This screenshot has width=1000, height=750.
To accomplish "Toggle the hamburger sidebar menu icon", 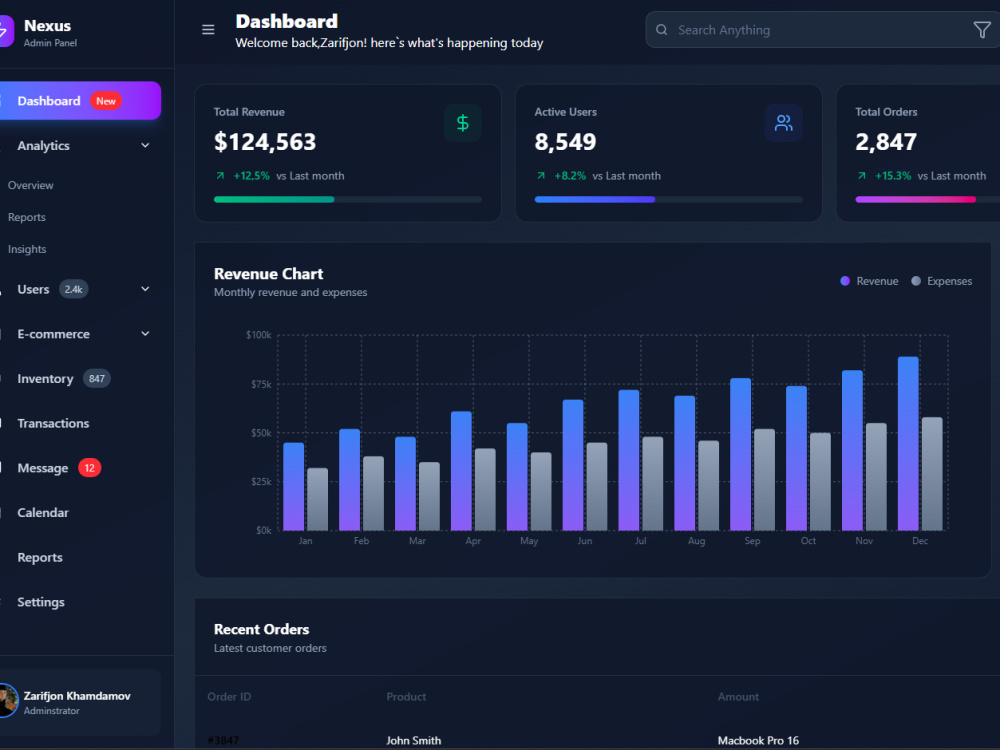I will click(208, 30).
